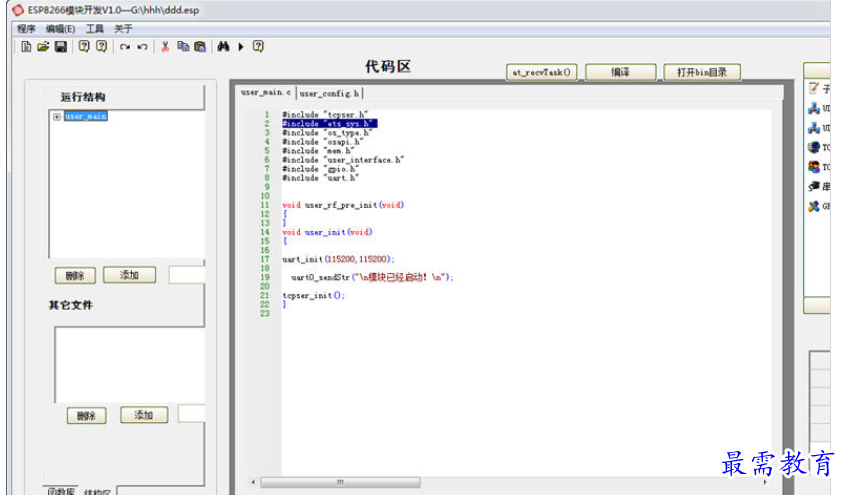Screen dimensions: 843x495
Task: Click the uart0_sendStr code line
Action: (x=372, y=277)
